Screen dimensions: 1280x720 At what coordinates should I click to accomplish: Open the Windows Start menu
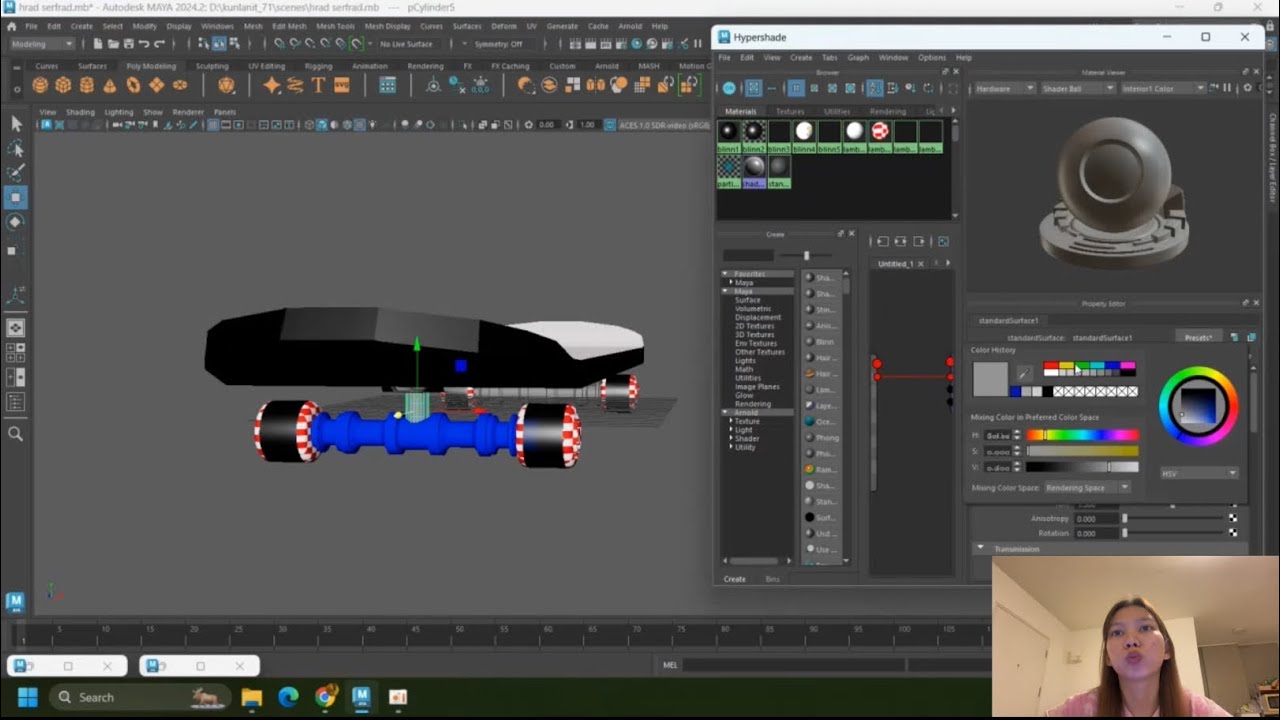(x=27, y=697)
